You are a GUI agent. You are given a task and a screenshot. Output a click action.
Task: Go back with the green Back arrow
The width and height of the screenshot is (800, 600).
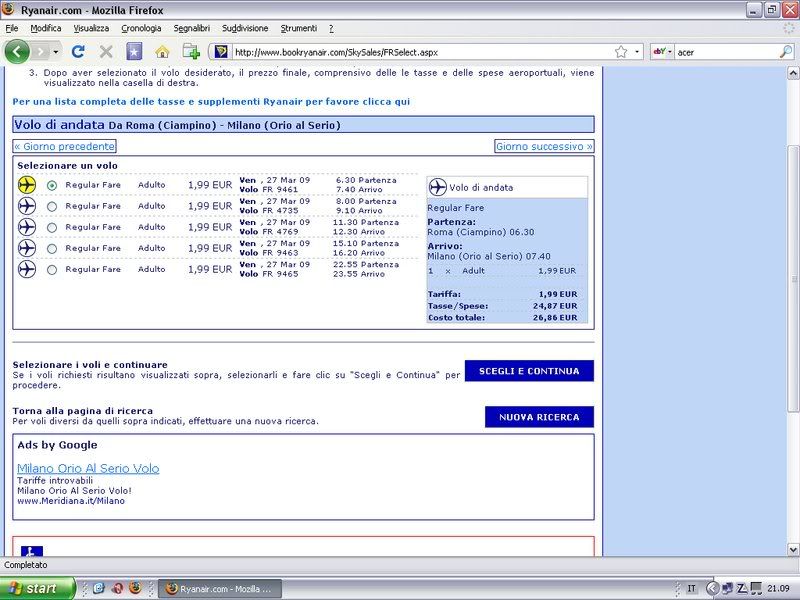point(17,52)
